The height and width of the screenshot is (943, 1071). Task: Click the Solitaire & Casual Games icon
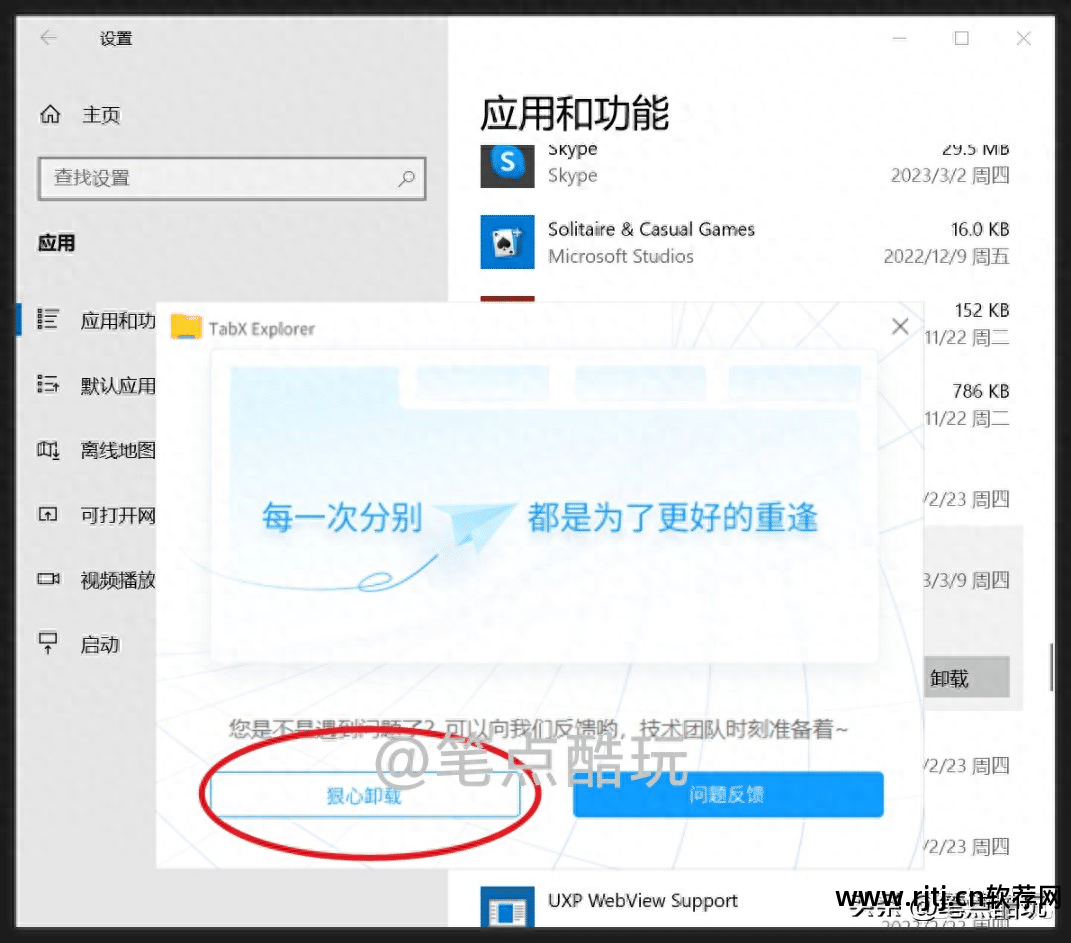click(507, 242)
